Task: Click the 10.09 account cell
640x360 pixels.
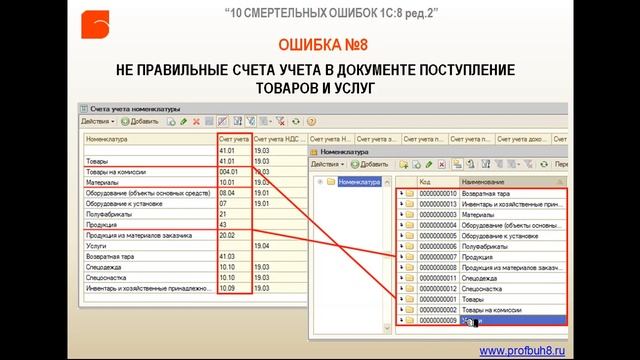Action: [x=235, y=288]
